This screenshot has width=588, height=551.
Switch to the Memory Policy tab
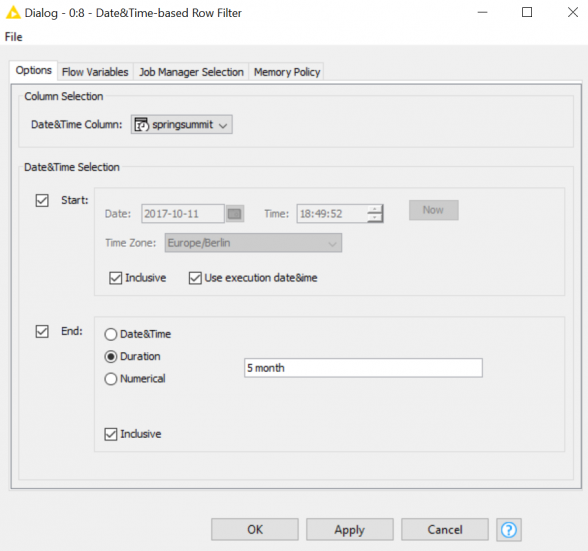click(x=287, y=72)
